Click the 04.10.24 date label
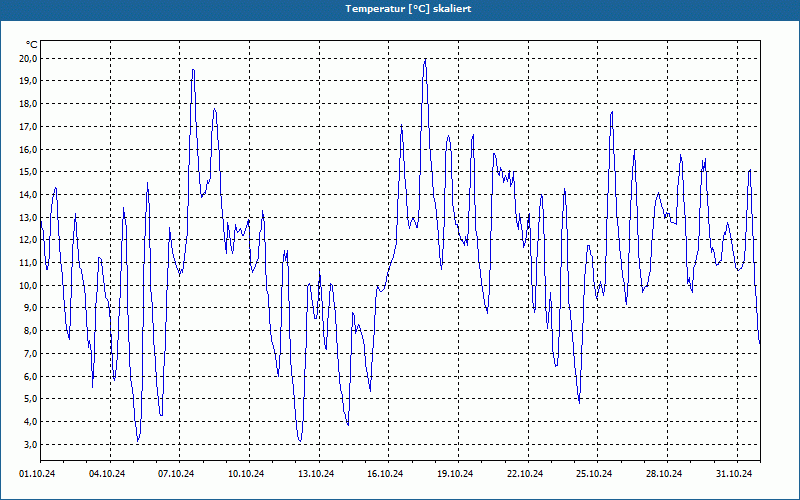 coord(107,474)
